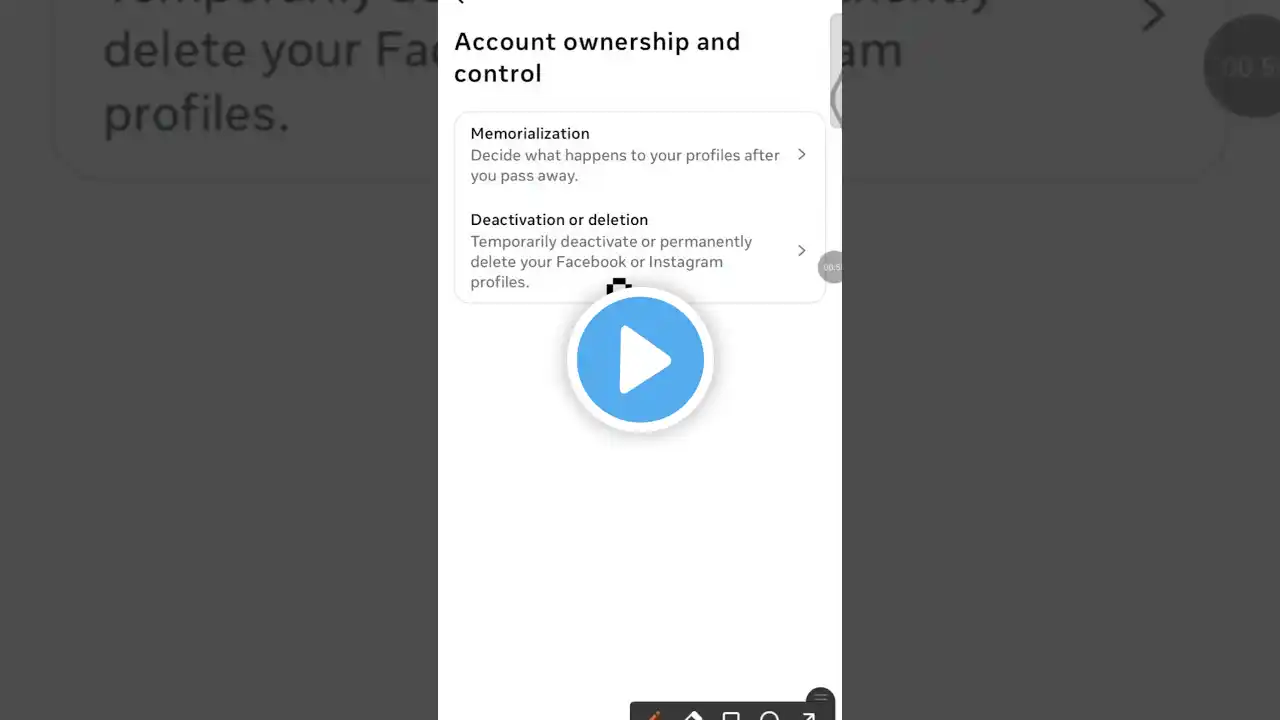Screen dimensions: 1280x720
Task: Click 'Temporarily deactivate or permanently delete' description
Action: [612, 262]
